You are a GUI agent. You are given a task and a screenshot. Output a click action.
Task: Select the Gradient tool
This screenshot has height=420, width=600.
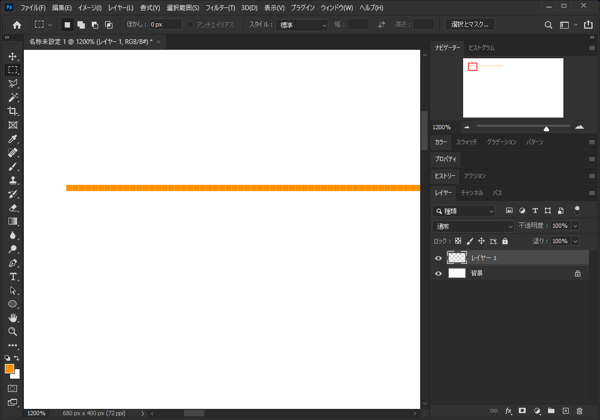[x=13, y=221]
